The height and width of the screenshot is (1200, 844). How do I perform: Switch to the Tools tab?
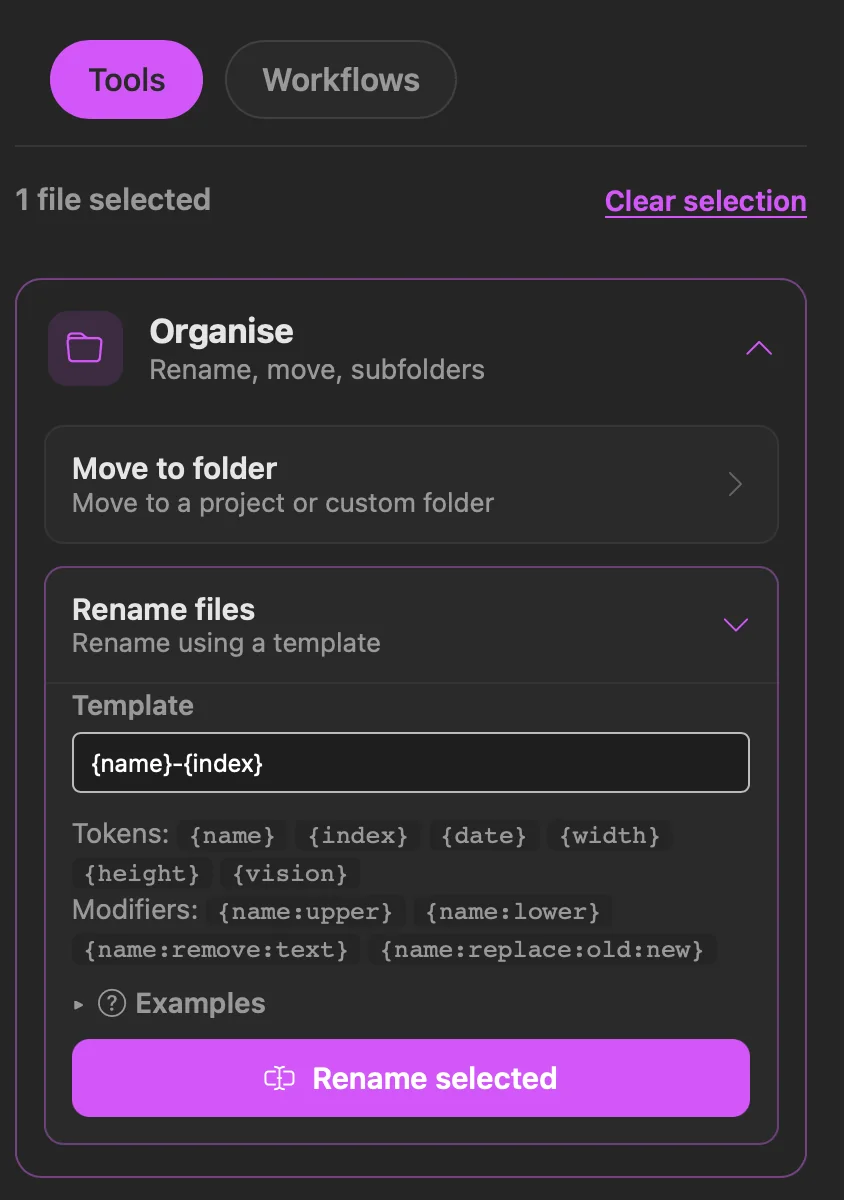126,80
